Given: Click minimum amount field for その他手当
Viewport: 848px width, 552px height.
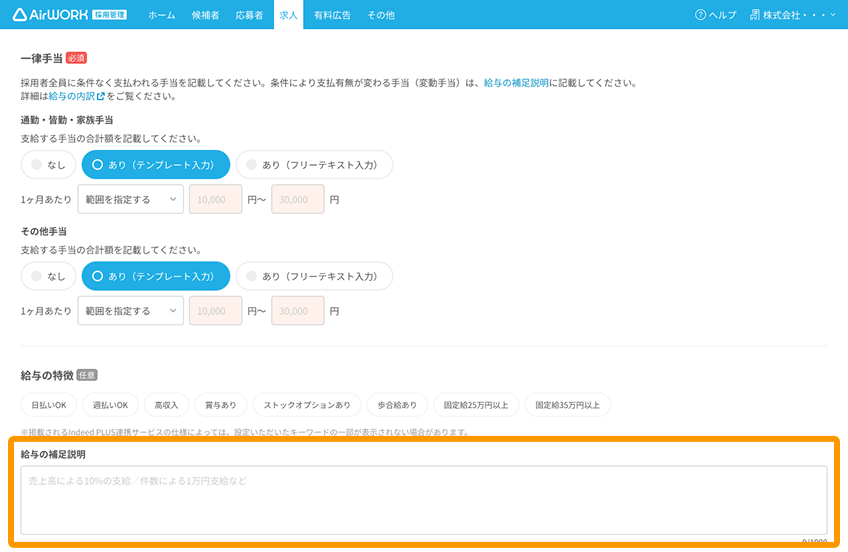Looking at the screenshot, I should (215, 310).
